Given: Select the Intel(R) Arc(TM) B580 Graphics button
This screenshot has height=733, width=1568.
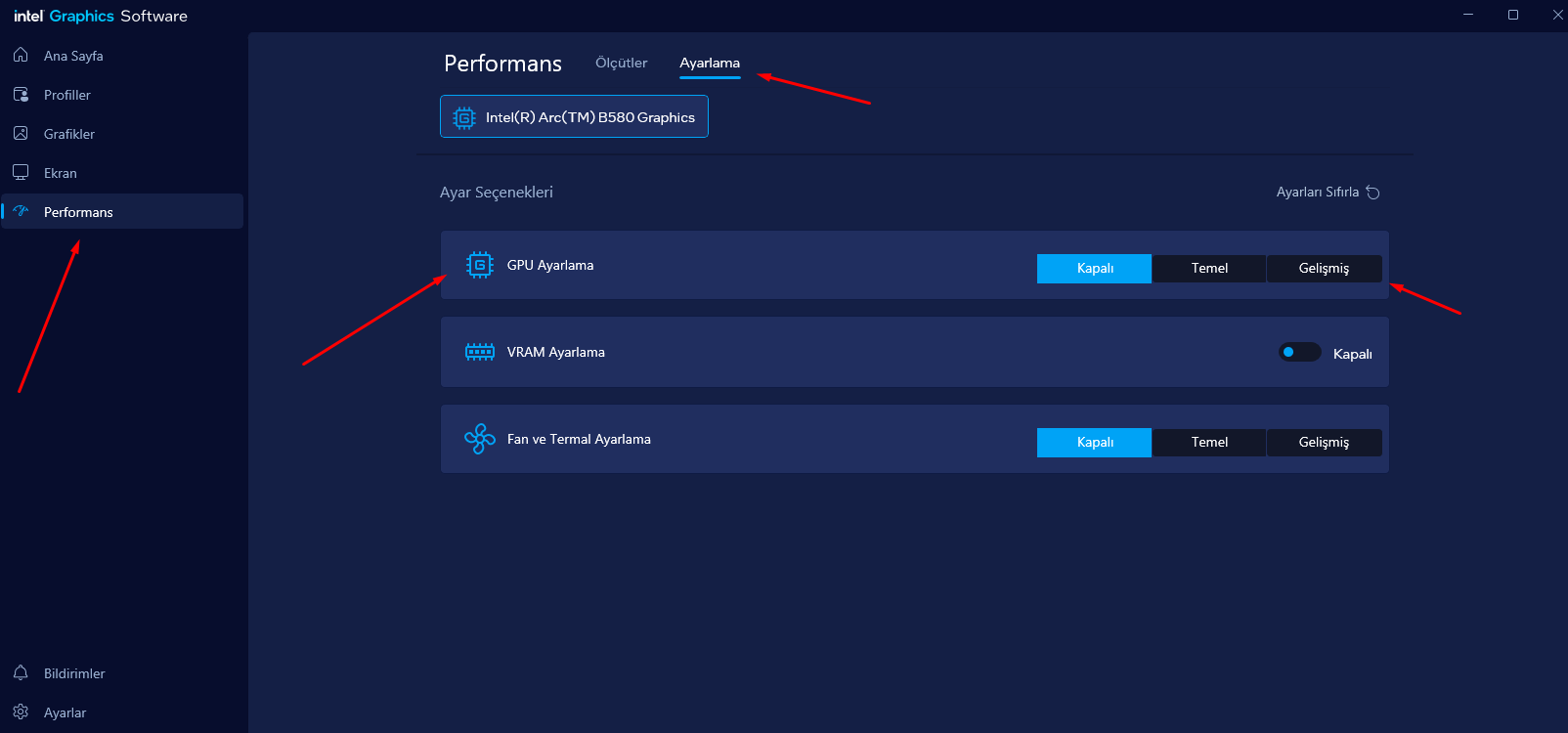Looking at the screenshot, I should tap(574, 116).
